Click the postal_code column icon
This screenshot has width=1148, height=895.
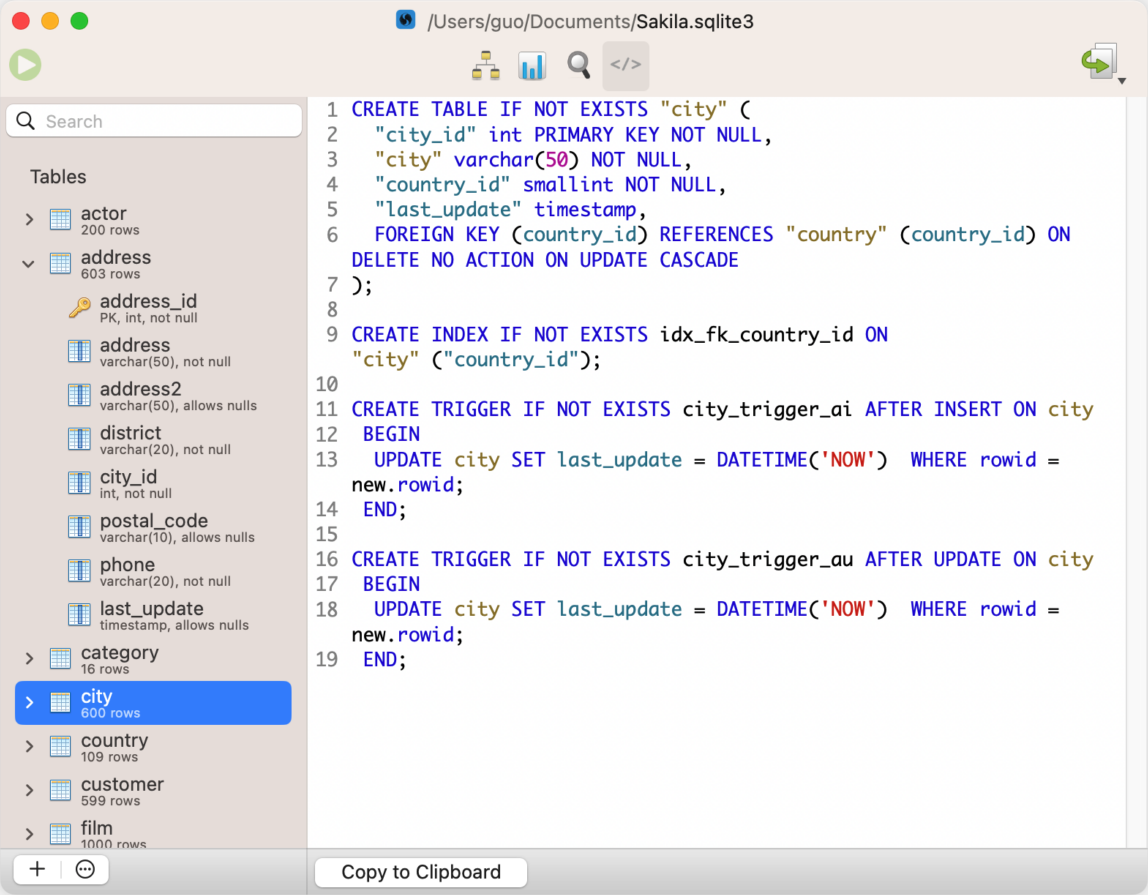pos(79,527)
